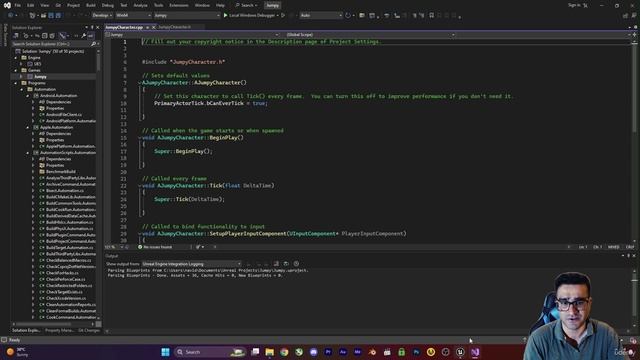Open the Extensions menu
Screen dimensions: 640x360
tap(179, 5)
